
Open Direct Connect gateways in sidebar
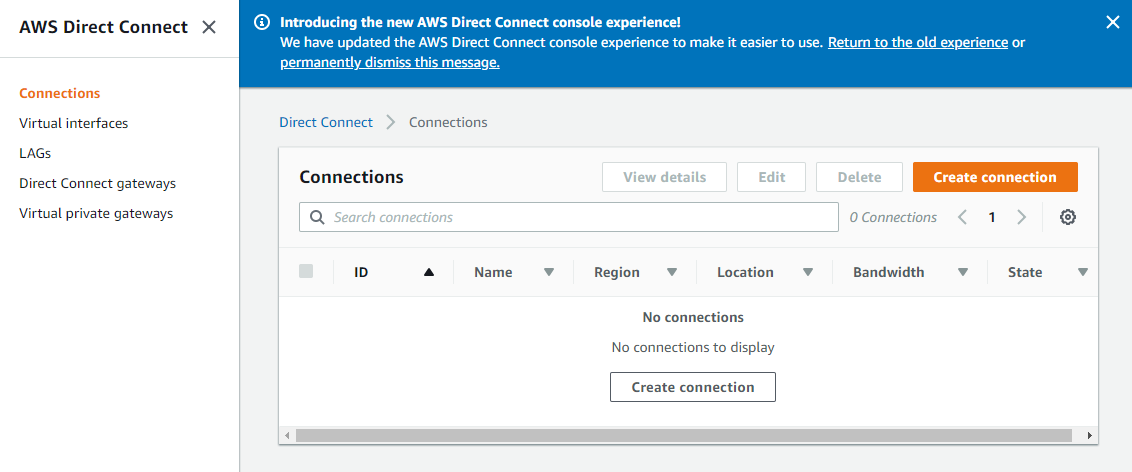pyautogui.click(x=97, y=183)
